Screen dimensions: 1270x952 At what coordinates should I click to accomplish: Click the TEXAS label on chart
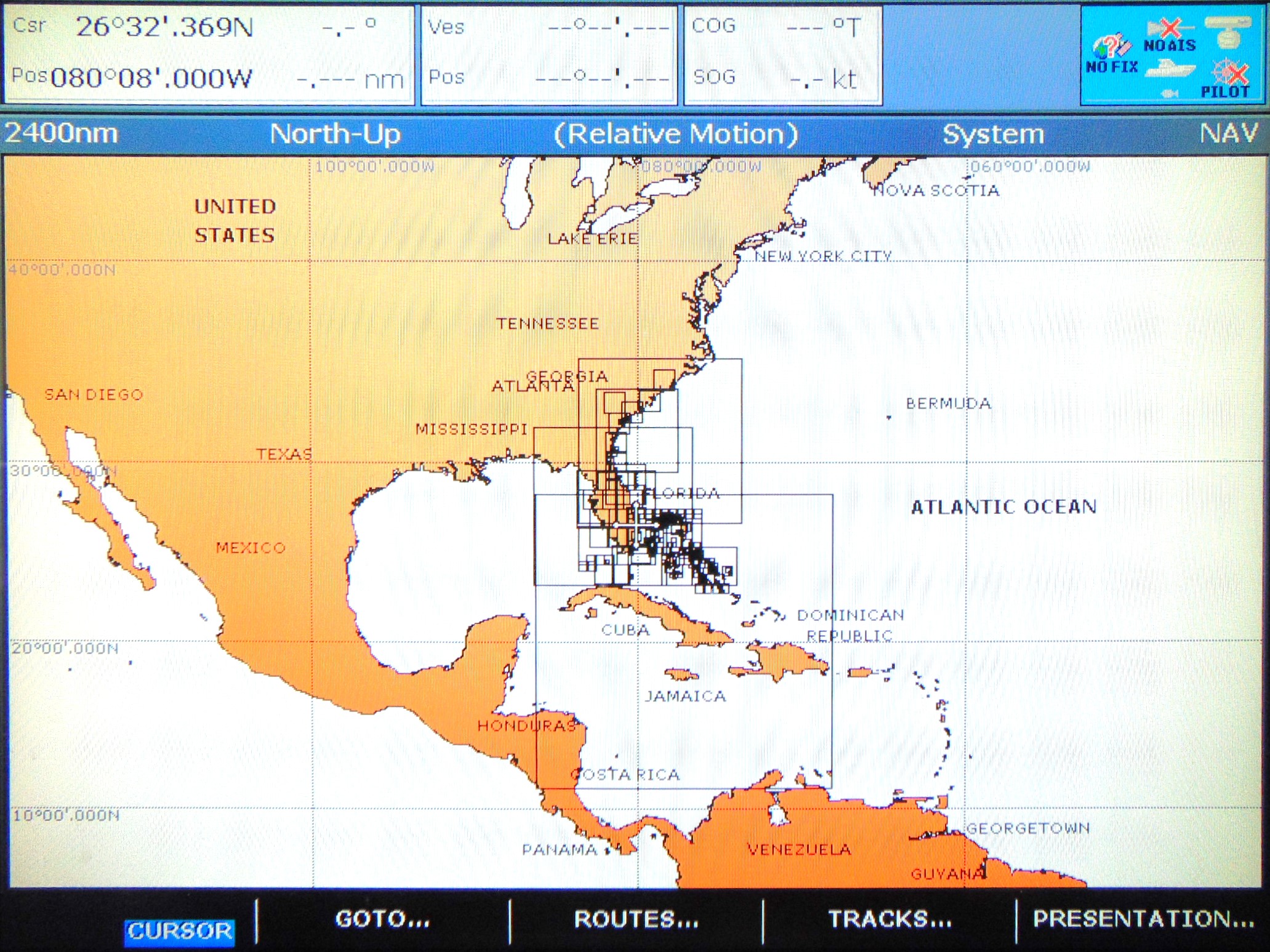click(284, 454)
